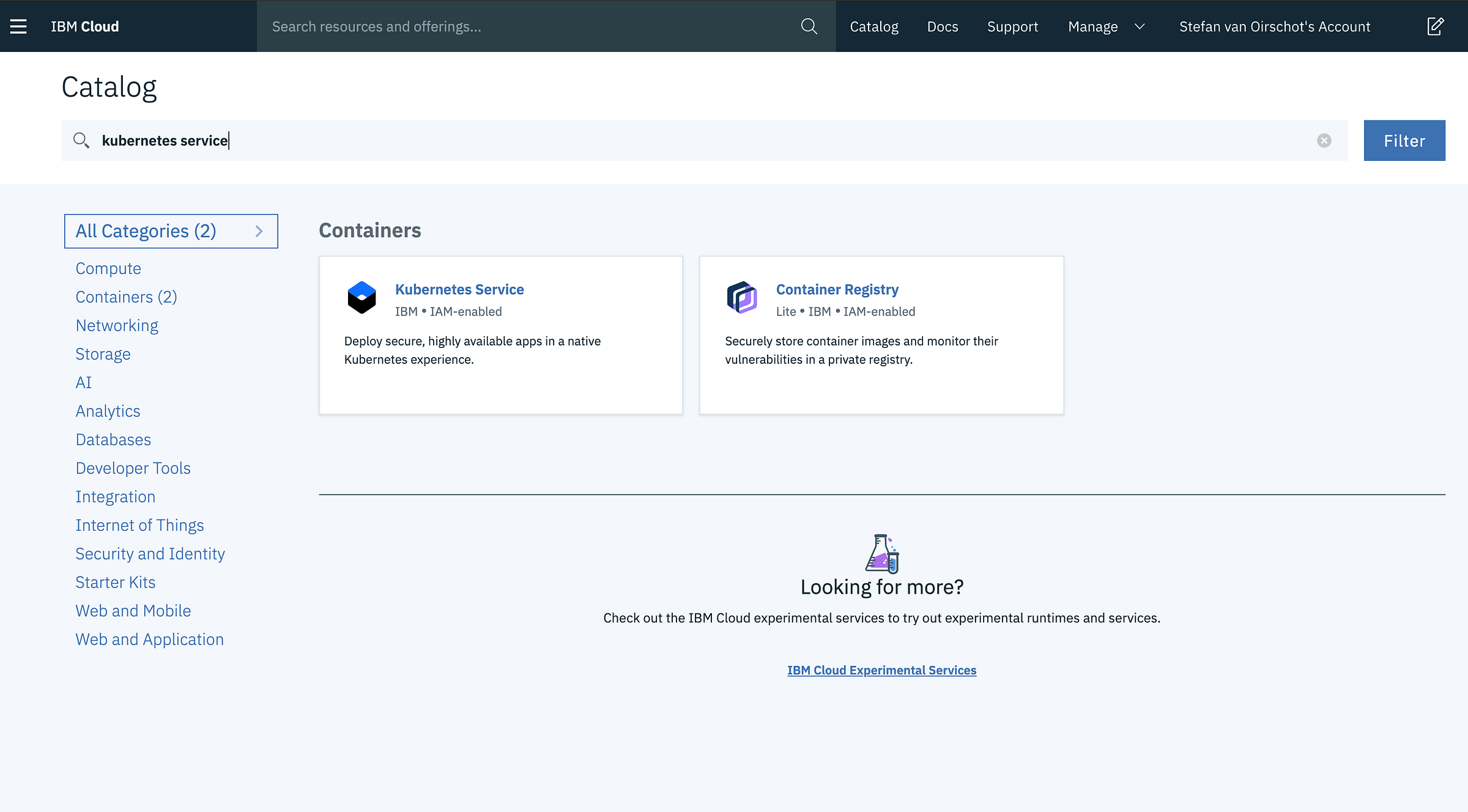Click the blue Filter button
The height and width of the screenshot is (812, 1468).
[x=1404, y=141]
